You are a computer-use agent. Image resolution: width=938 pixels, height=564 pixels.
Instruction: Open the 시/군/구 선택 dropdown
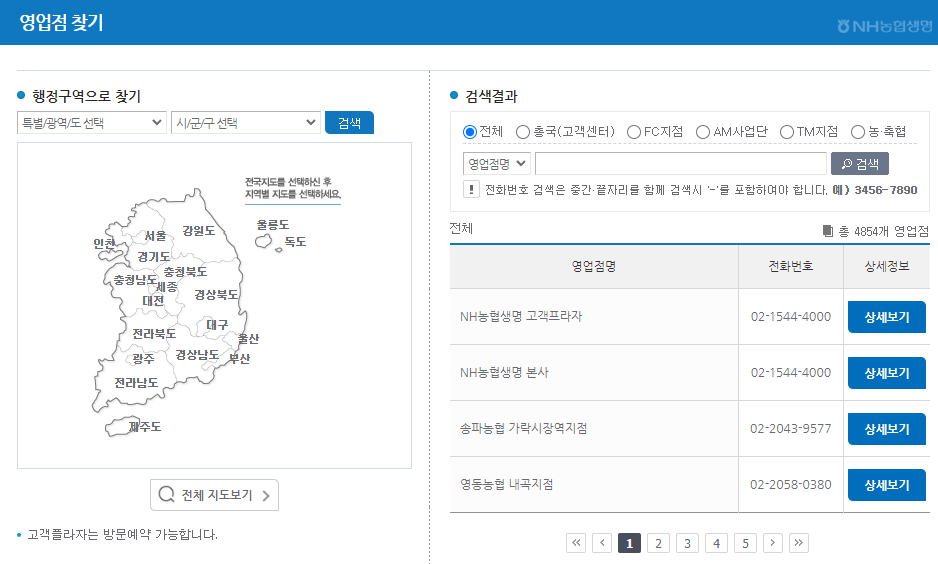pos(246,123)
